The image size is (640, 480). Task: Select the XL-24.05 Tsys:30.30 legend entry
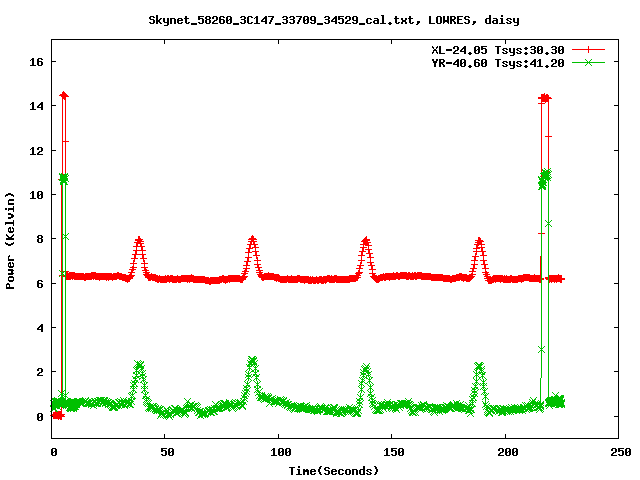[x=498, y=50]
